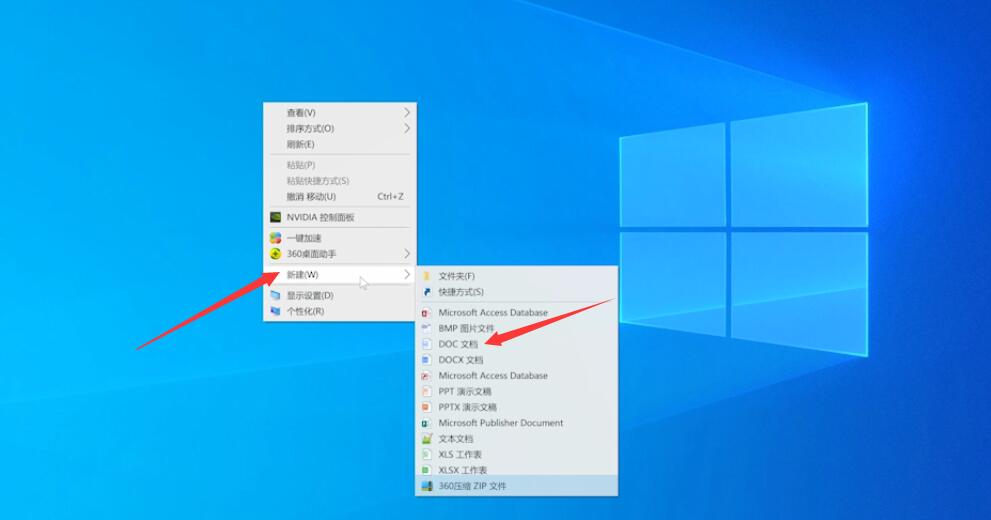Create a new DOC 文档
The width and height of the screenshot is (991, 520).
coord(516,344)
